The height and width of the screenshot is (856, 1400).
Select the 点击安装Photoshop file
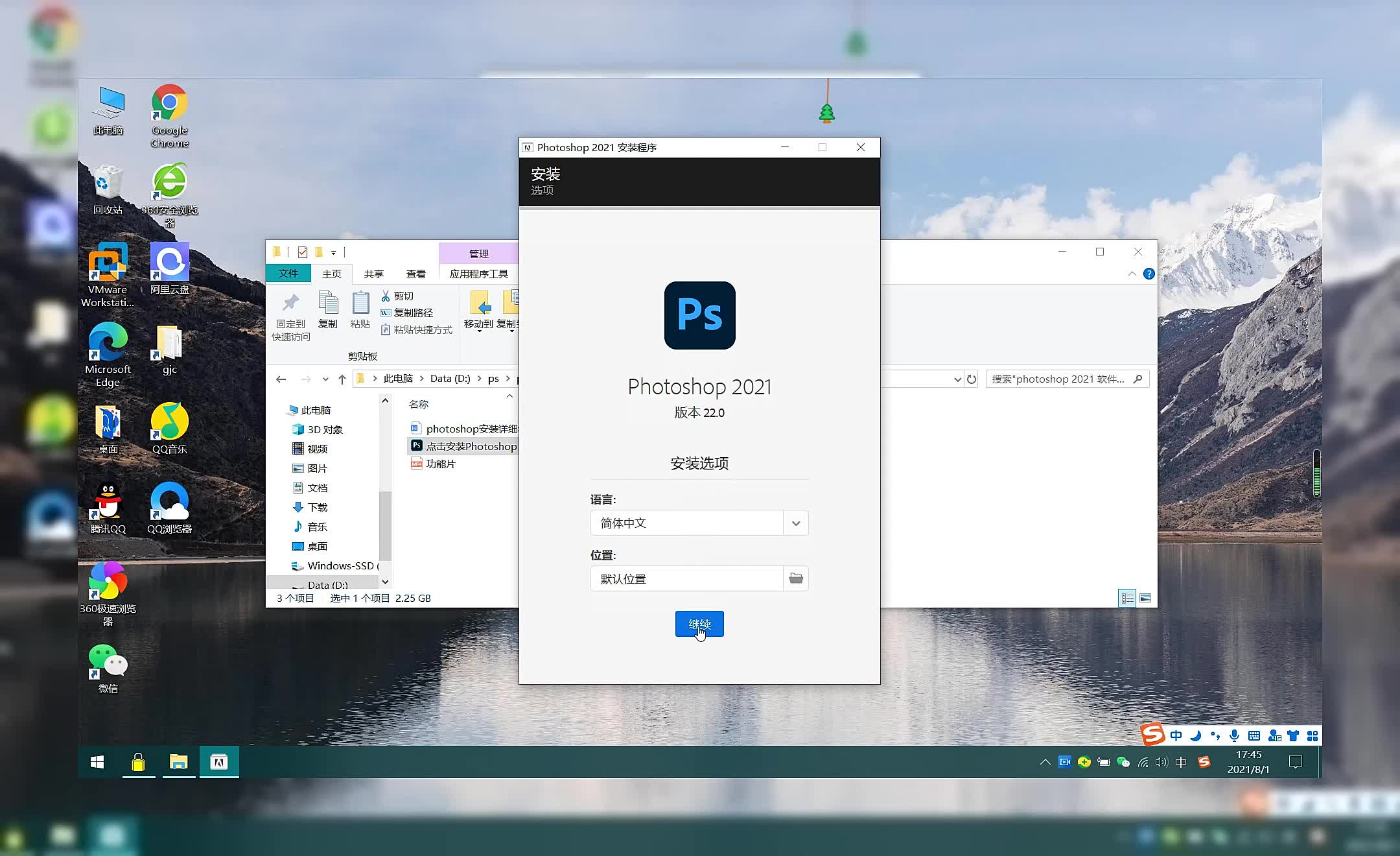click(464, 446)
